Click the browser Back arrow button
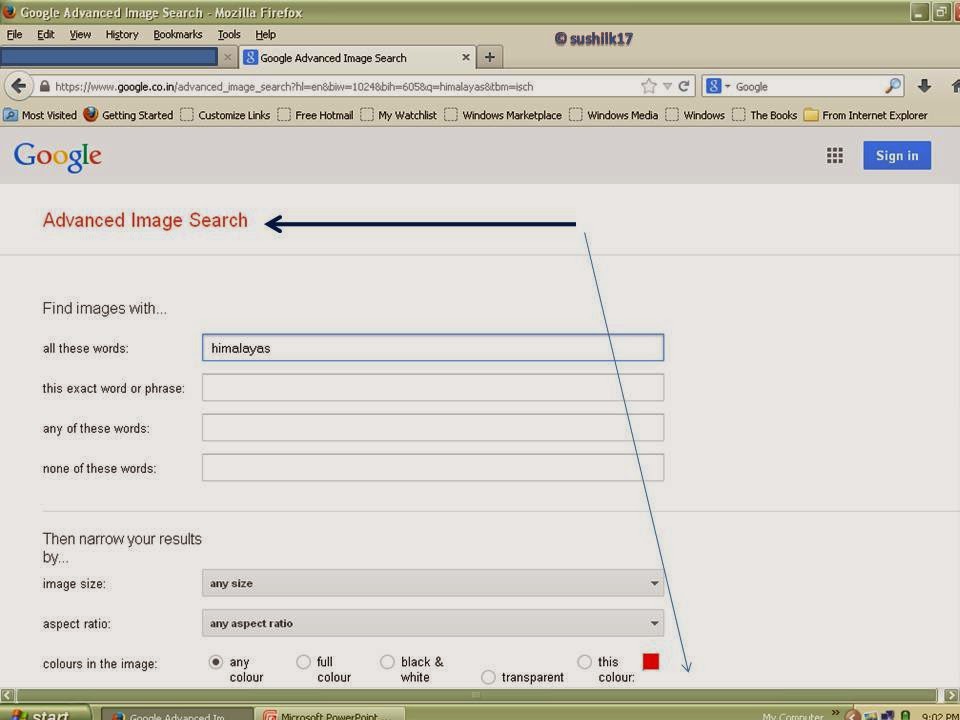Screen dimensions: 960x720 [x=19, y=86]
